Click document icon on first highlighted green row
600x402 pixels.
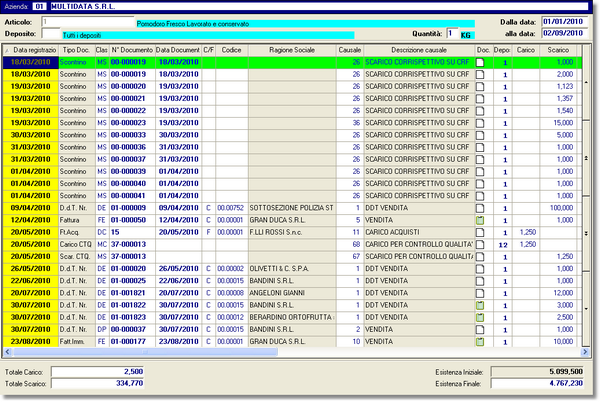click(x=480, y=62)
